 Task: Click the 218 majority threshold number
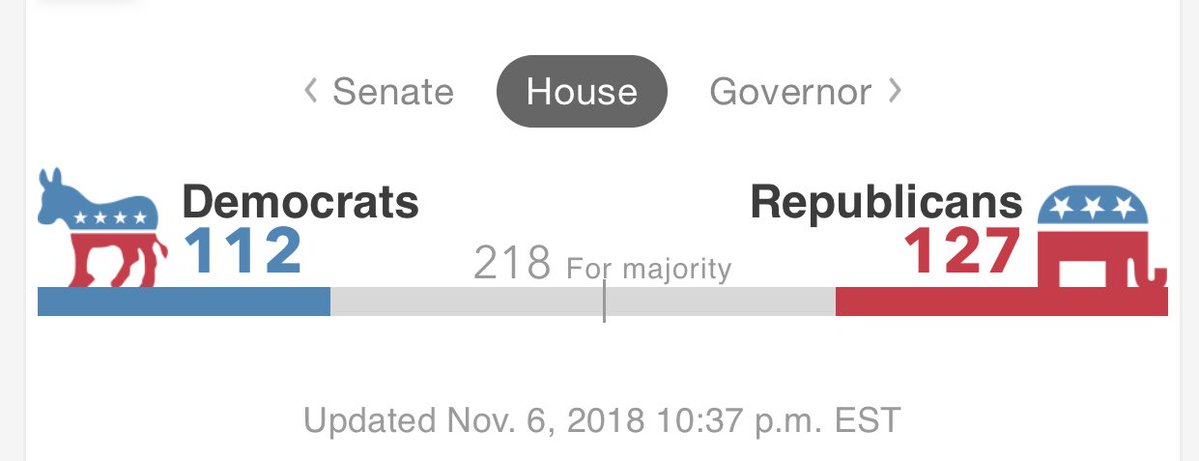point(512,264)
